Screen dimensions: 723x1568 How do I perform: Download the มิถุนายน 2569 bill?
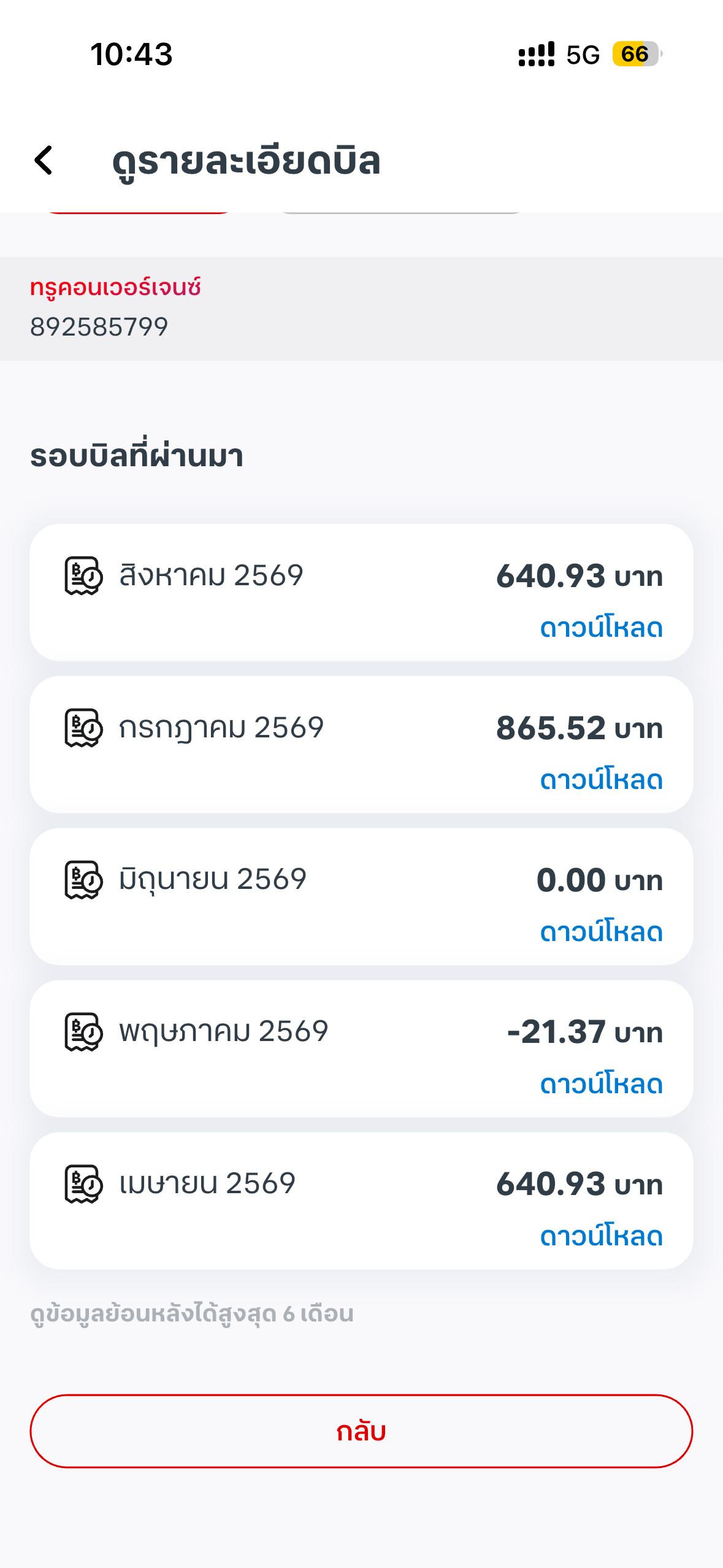click(x=601, y=932)
